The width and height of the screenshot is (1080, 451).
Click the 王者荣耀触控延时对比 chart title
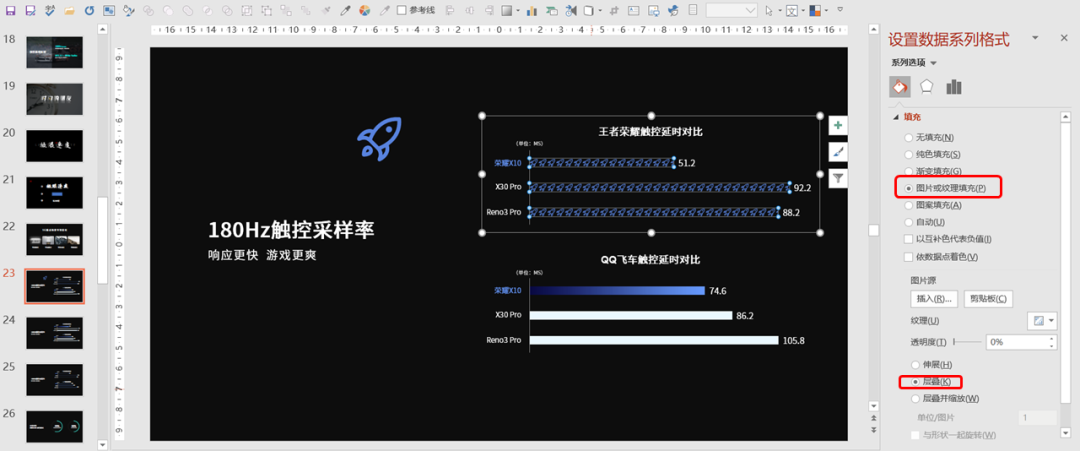coord(651,132)
